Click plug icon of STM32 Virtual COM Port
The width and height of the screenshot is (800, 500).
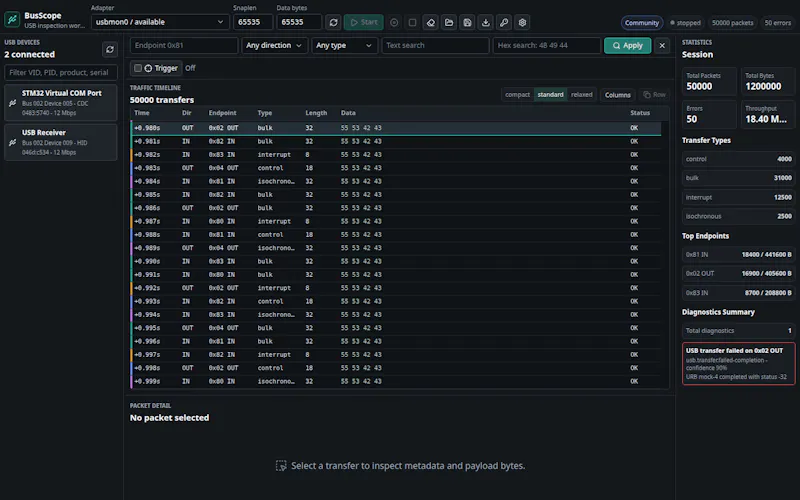13,103
